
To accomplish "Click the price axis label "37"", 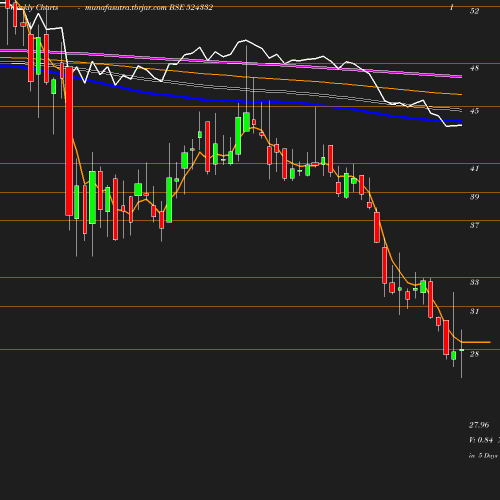I will pyautogui.click(x=474, y=225).
